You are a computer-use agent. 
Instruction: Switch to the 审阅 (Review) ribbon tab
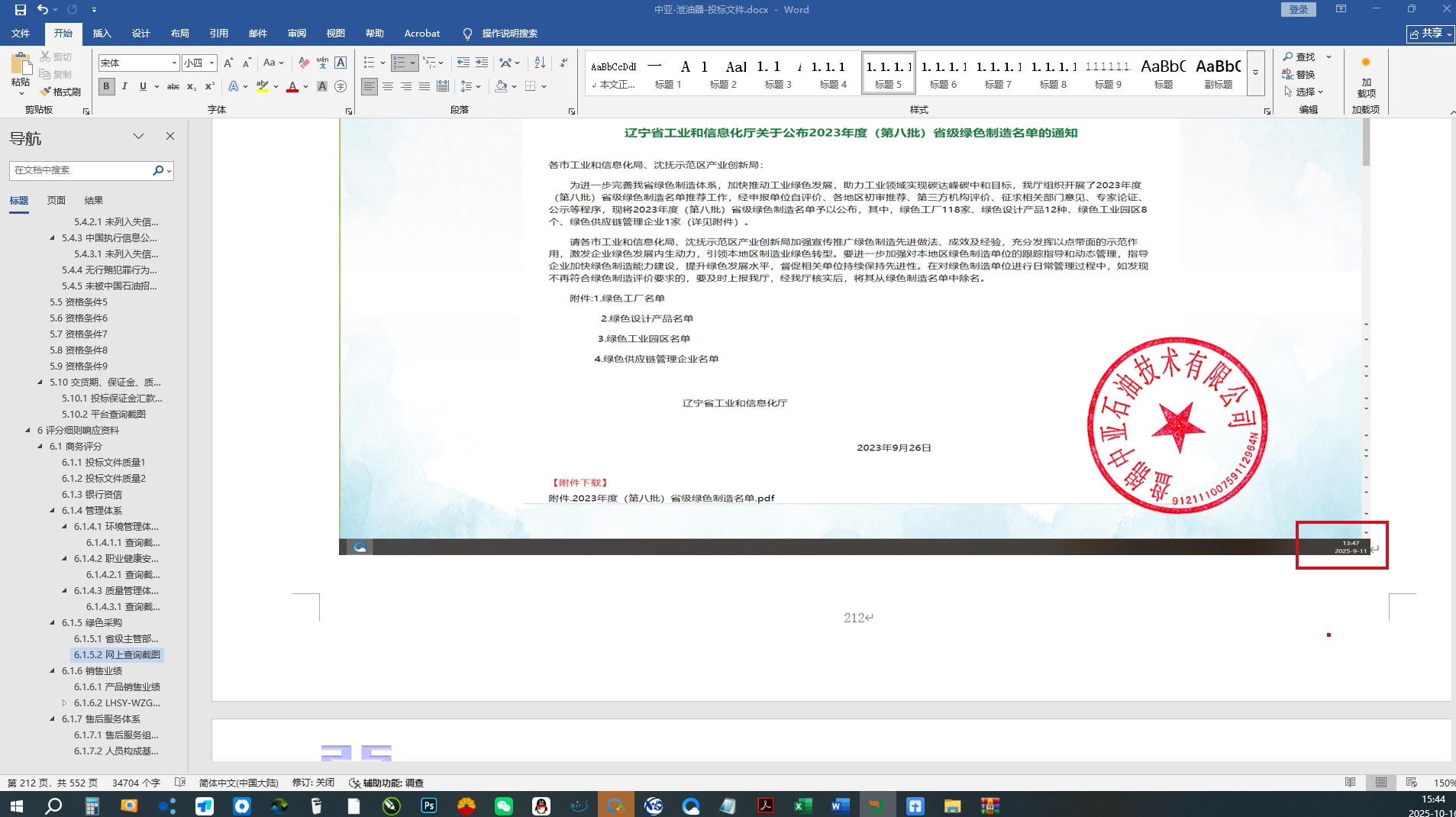(296, 34)
